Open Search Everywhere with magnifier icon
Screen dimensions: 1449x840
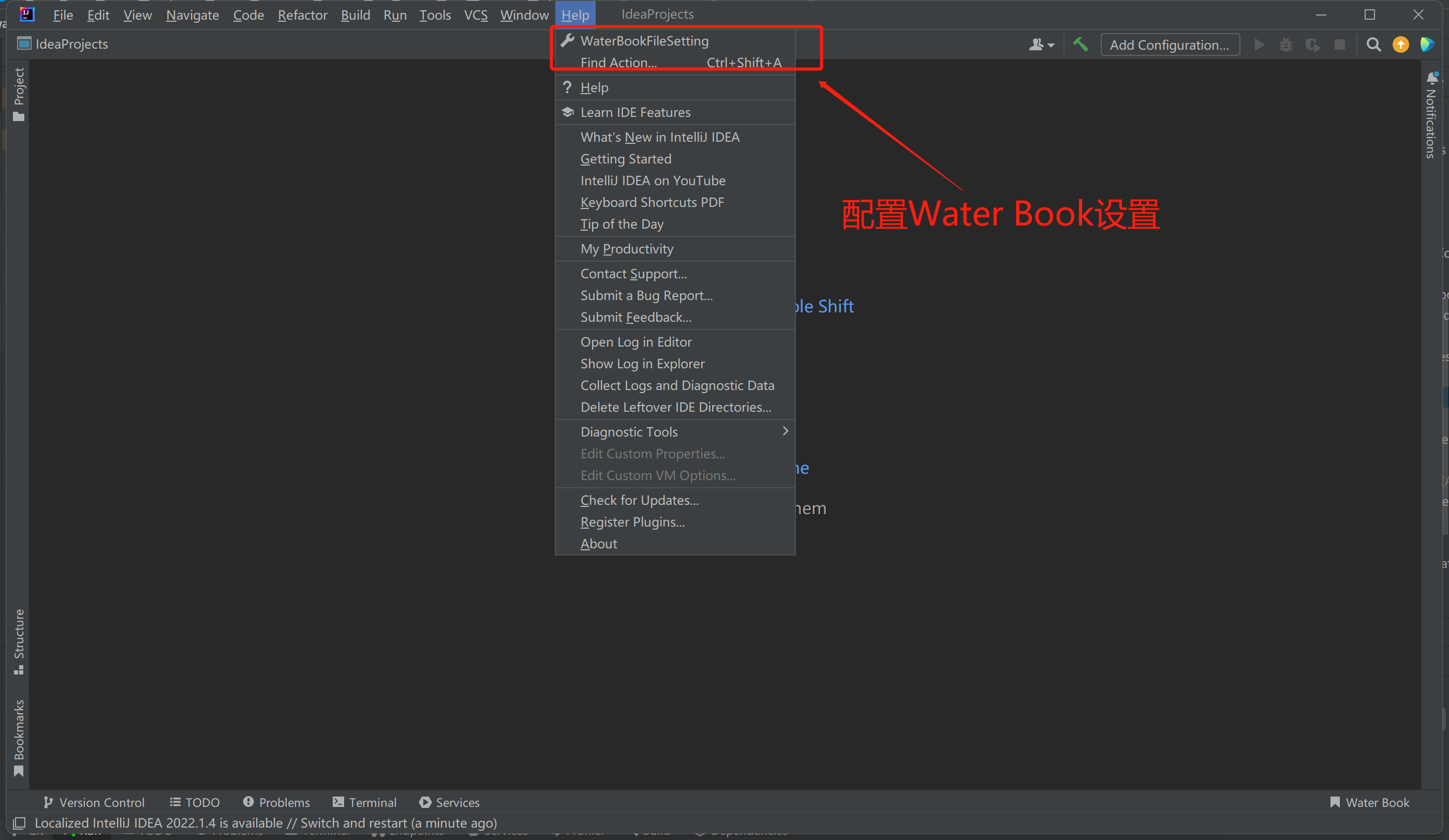pos(1373,44)
